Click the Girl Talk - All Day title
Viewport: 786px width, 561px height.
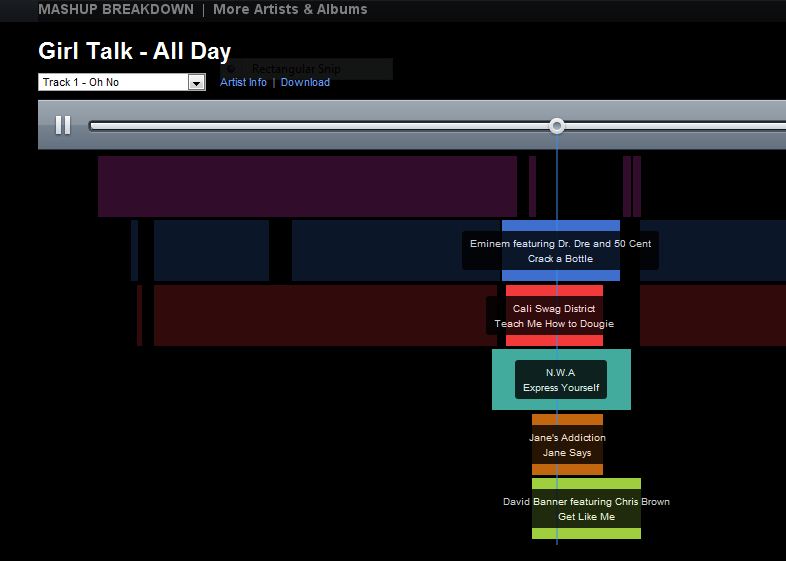135,52
